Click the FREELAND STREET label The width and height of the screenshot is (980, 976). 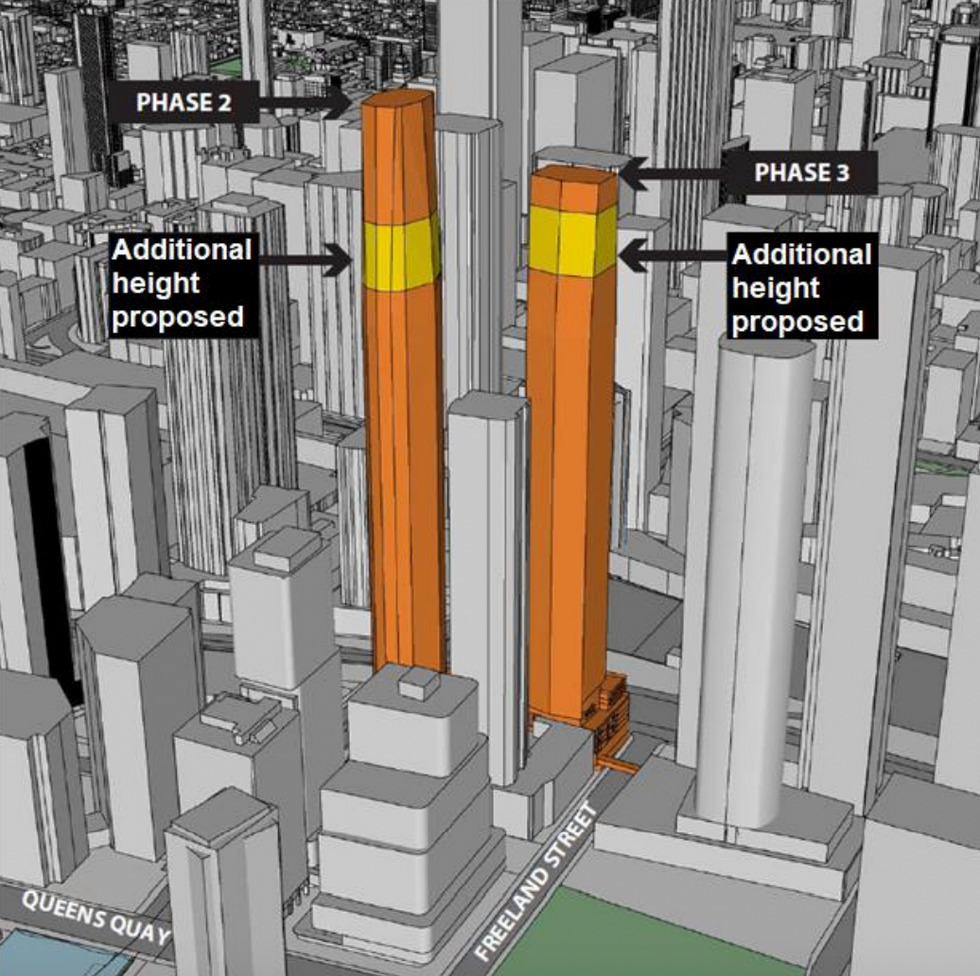[537, 882]
